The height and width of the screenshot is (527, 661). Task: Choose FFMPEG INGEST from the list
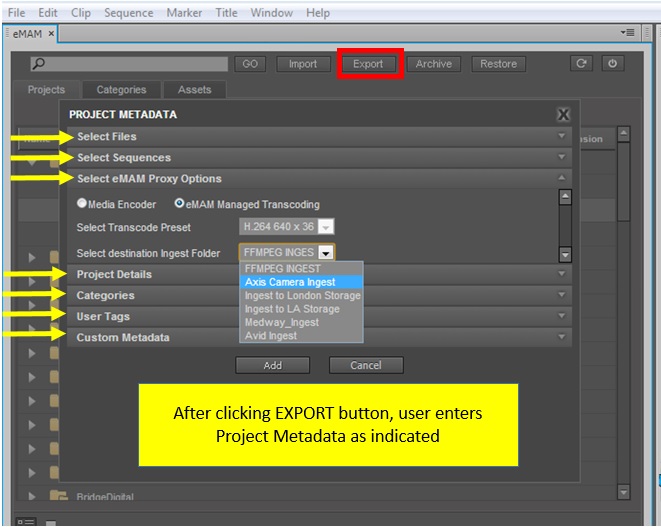click(x=301, y=269)
